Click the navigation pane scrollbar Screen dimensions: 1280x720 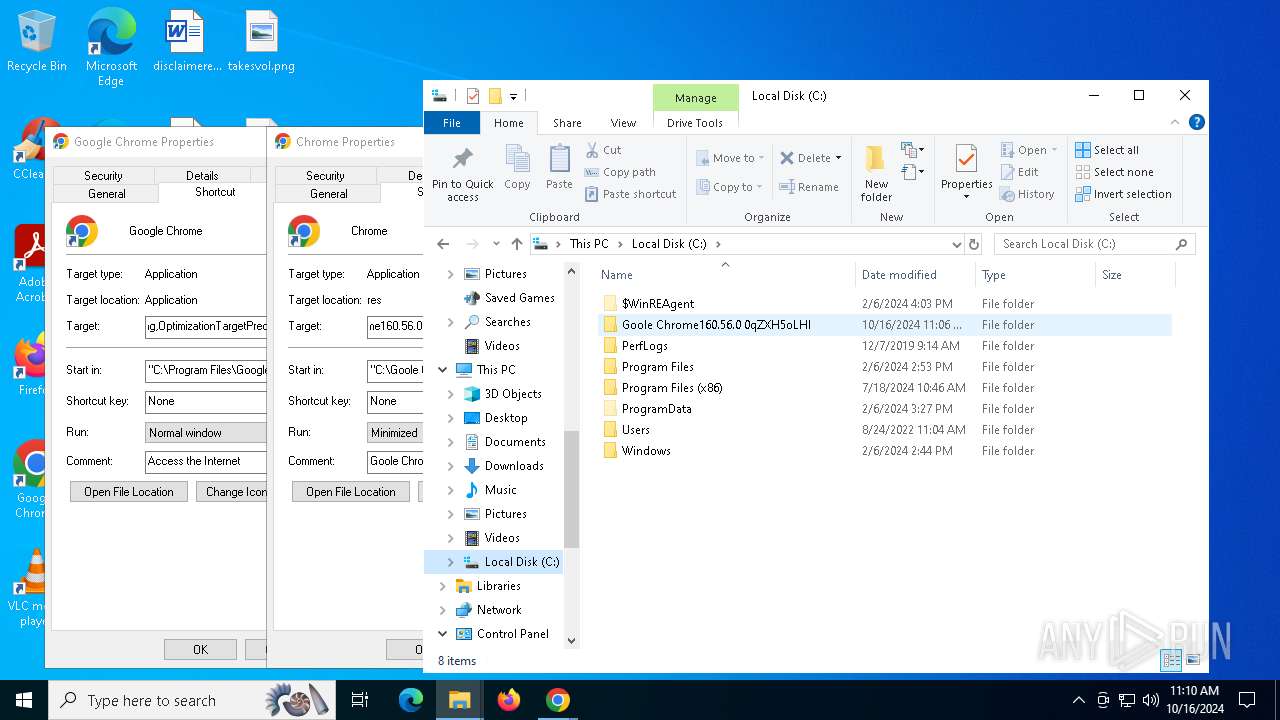click(x=572, y=490)
